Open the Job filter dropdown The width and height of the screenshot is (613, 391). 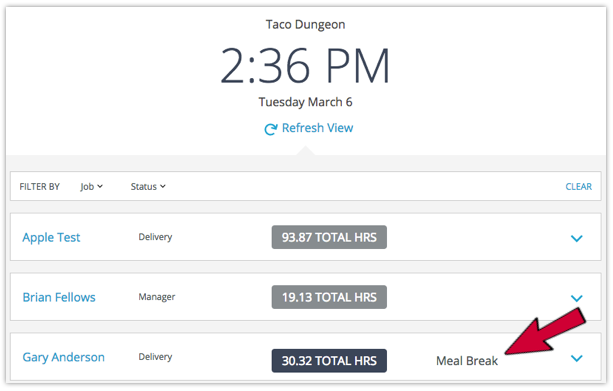pos(91,187)
